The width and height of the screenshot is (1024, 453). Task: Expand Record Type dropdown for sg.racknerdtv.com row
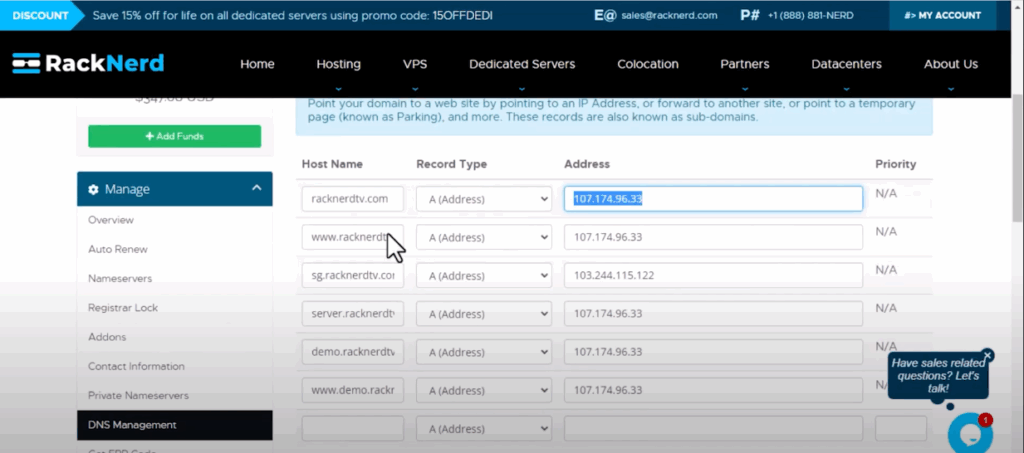click(x=483, y=274)
